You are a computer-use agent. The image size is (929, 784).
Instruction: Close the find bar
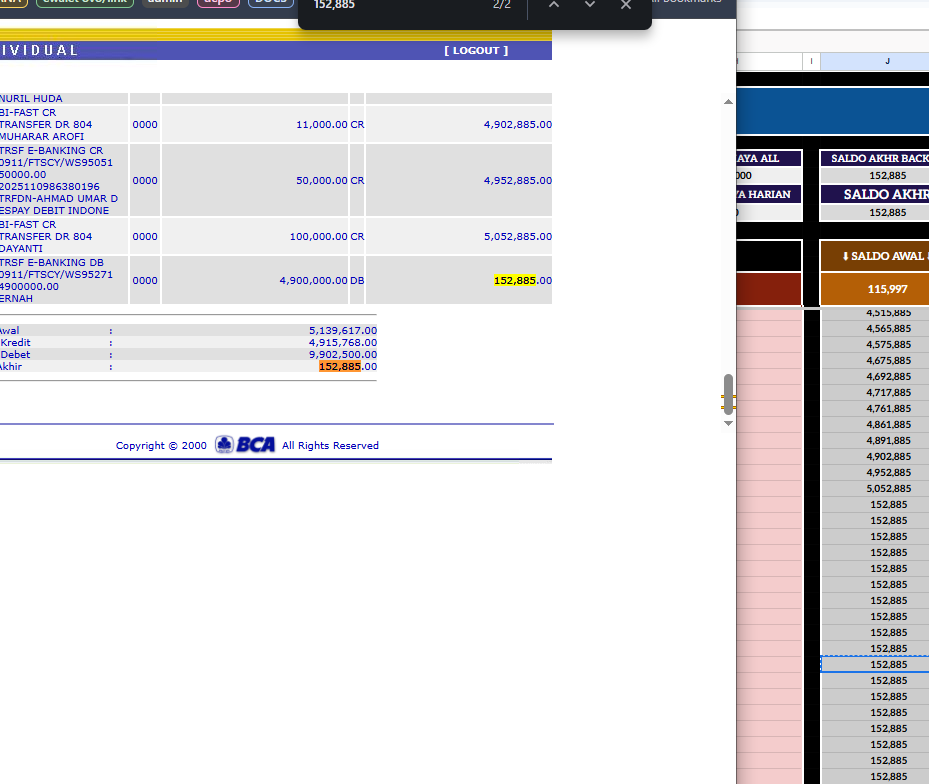click(x=626, y=5)
